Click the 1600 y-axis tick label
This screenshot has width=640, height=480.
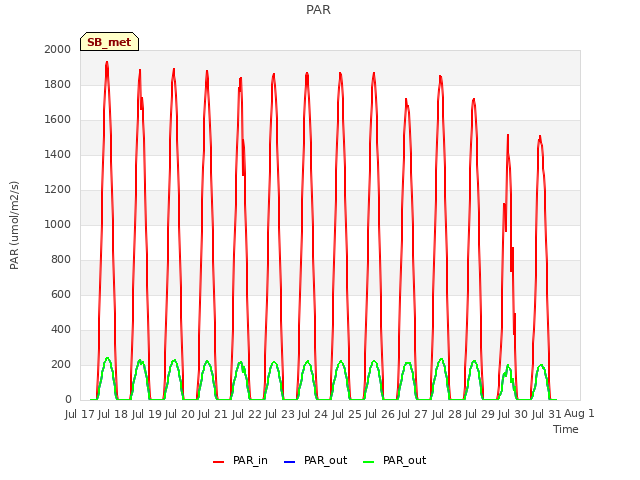click(58, 120)
